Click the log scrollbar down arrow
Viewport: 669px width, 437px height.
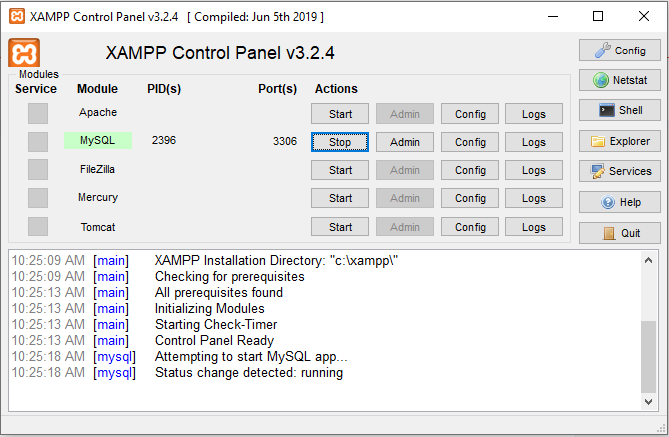648,402
